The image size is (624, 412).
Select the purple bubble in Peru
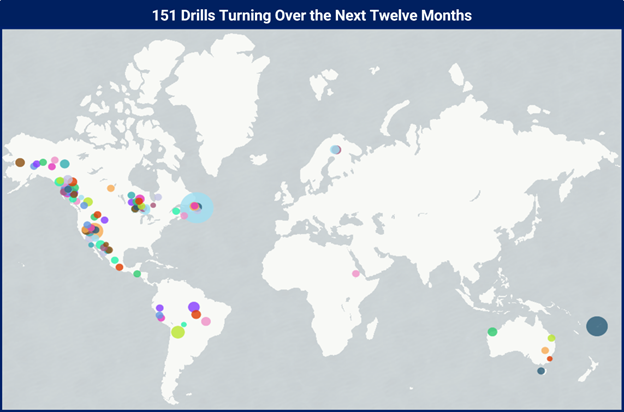[x=160, y=308]
